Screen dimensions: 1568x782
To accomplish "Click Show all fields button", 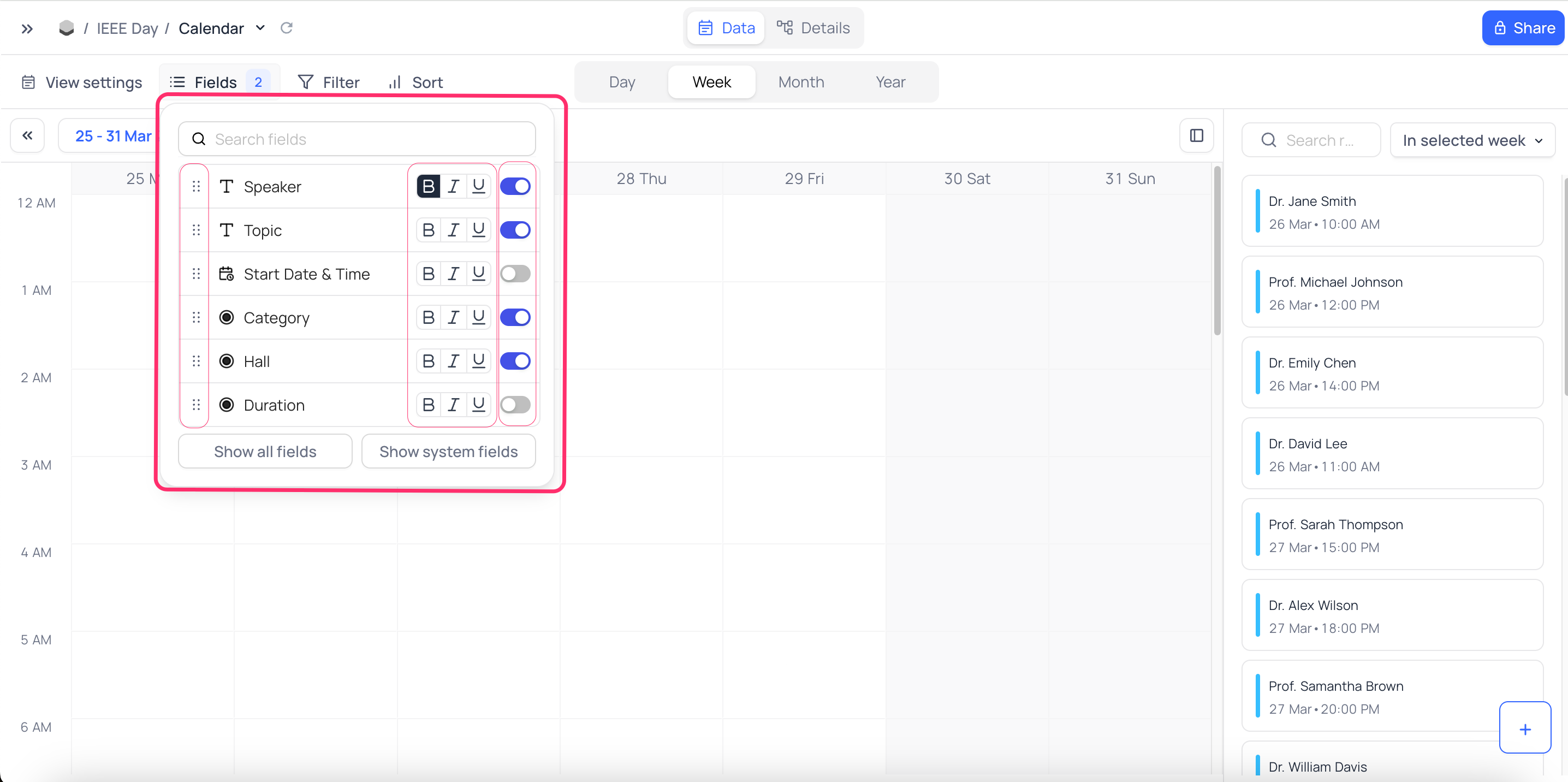I will 264,451.
